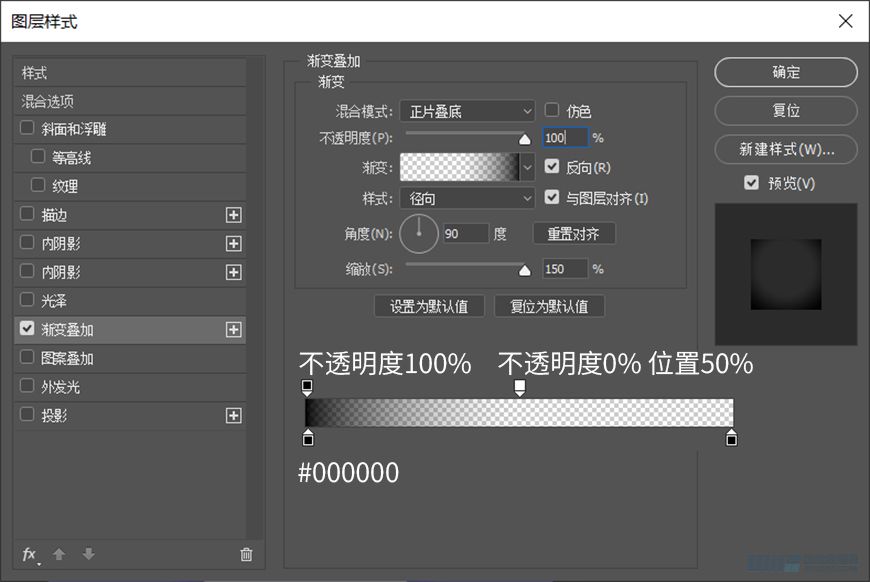Enable the 仿色 checkbox
Screen dimensions: 870x582
551,111
